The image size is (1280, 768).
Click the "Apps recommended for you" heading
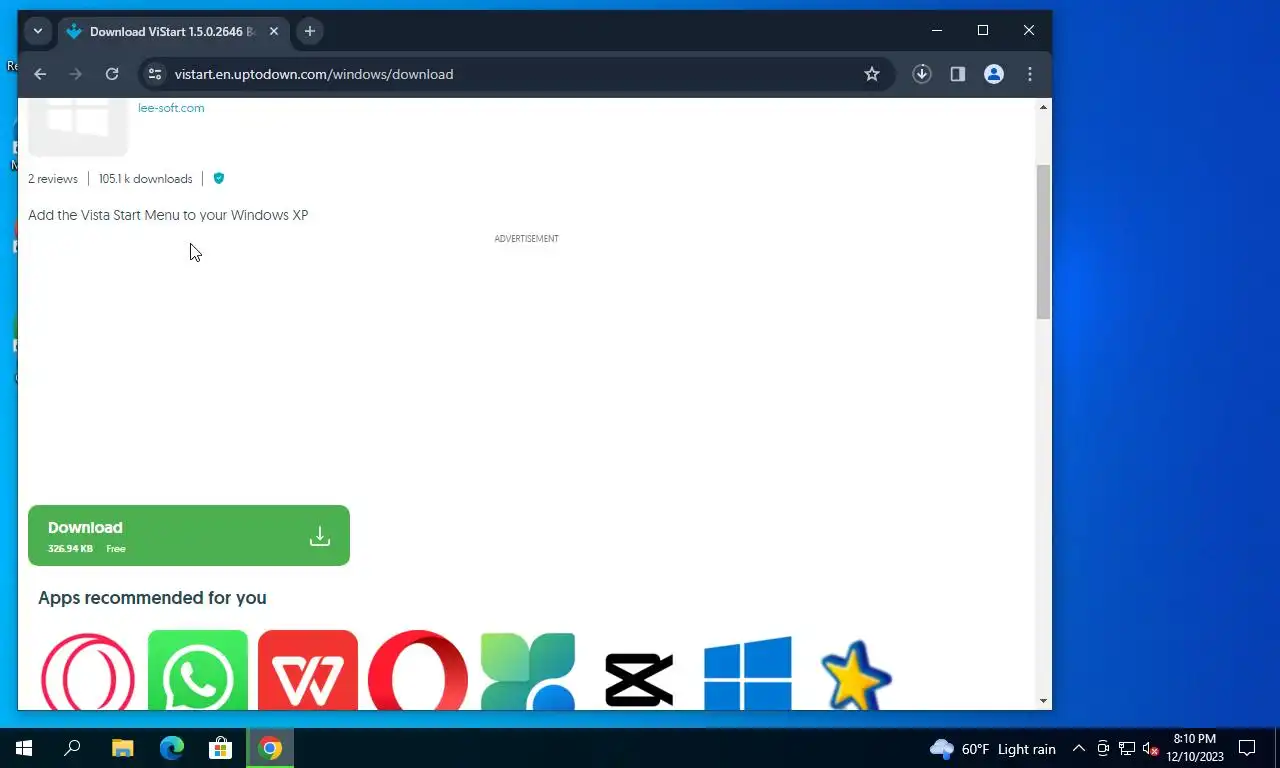[x=152, y=598]
